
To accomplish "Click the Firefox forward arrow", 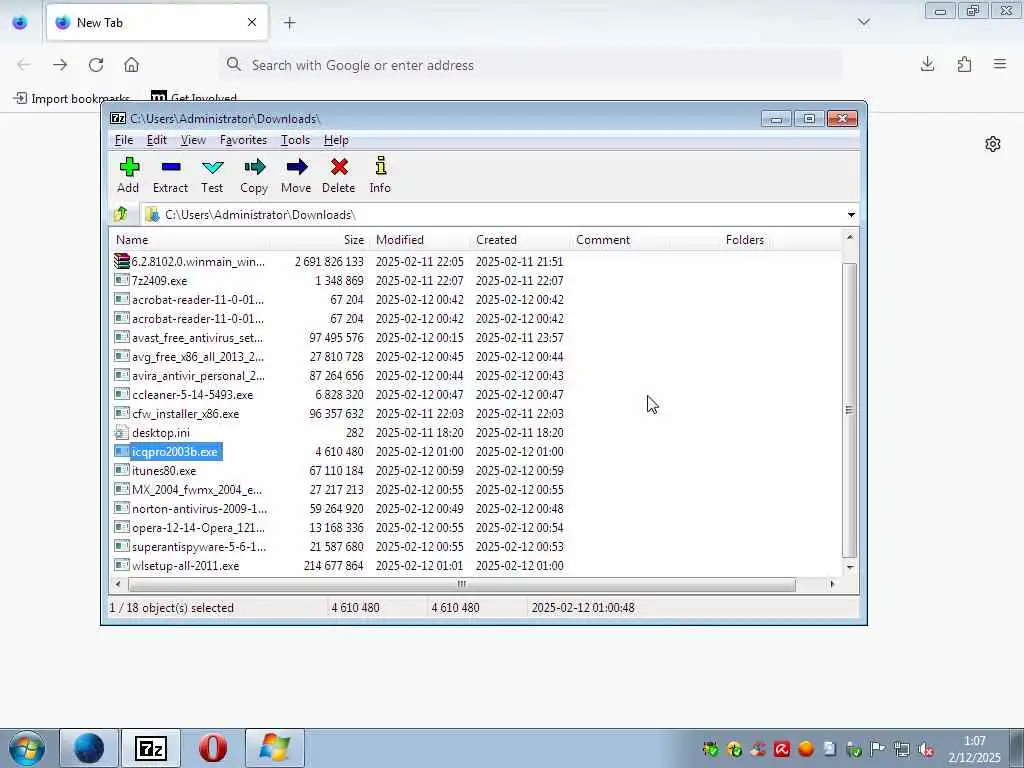I will 60,65.
